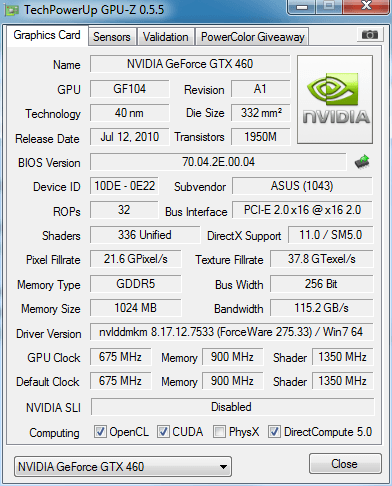Click the BIOS save chip icon
The height and width of the screenshot is (486, 392).
(362, 162)
